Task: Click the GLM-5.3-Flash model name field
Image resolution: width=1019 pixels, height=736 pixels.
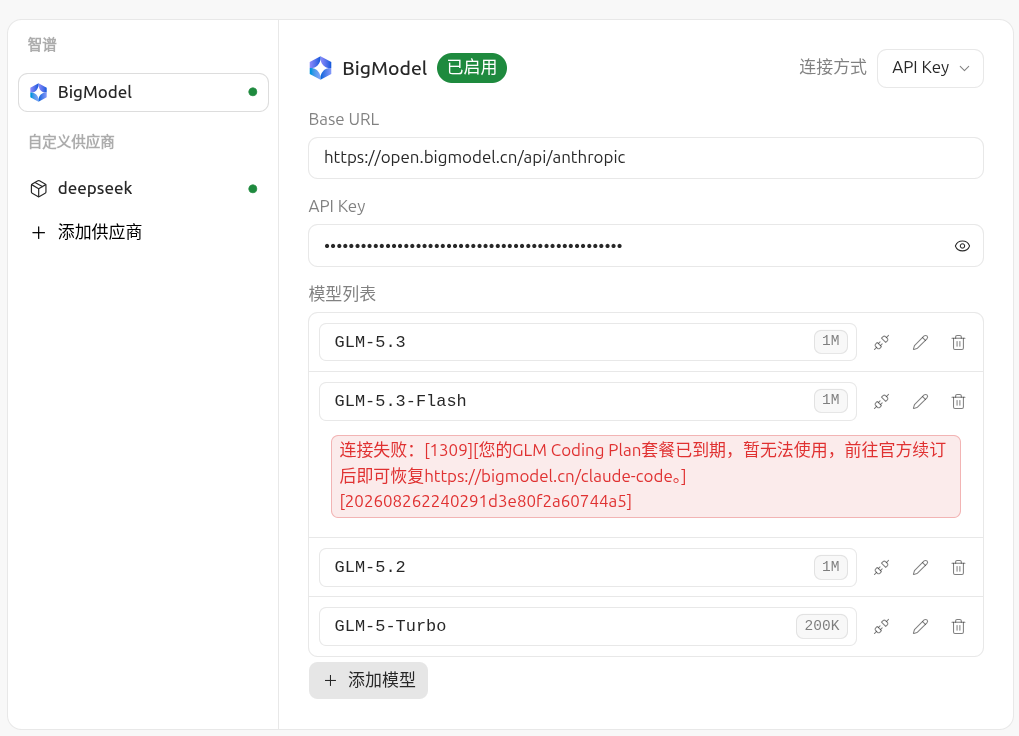Action: (588, 401)
